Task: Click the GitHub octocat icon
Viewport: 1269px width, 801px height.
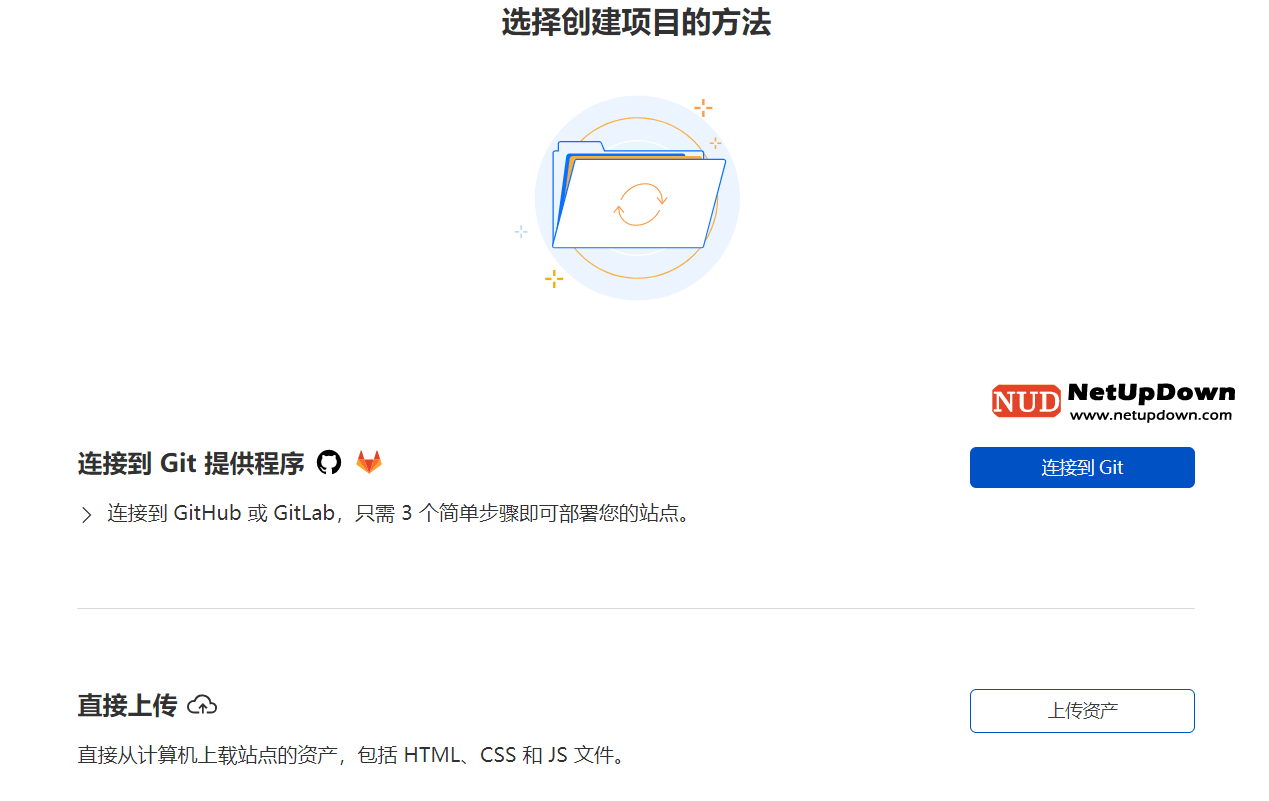Action: 329,463
